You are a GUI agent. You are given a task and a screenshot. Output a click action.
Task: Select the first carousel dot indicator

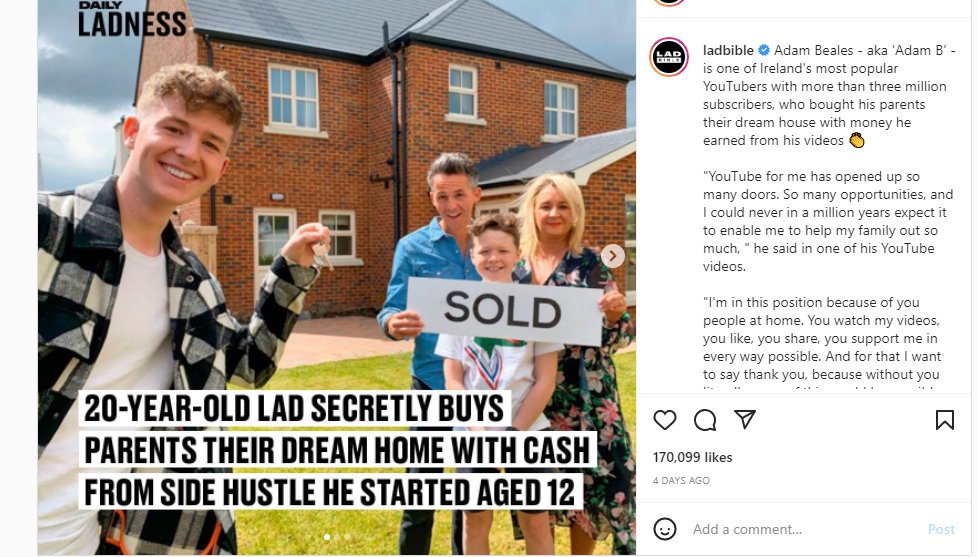coord(326,536)
